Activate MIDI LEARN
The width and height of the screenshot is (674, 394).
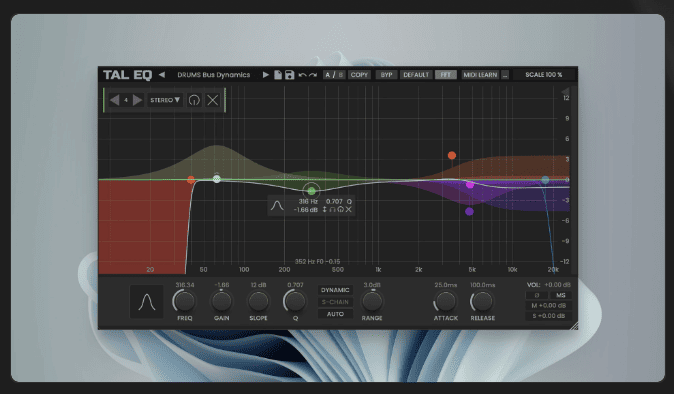coord(480,75)
